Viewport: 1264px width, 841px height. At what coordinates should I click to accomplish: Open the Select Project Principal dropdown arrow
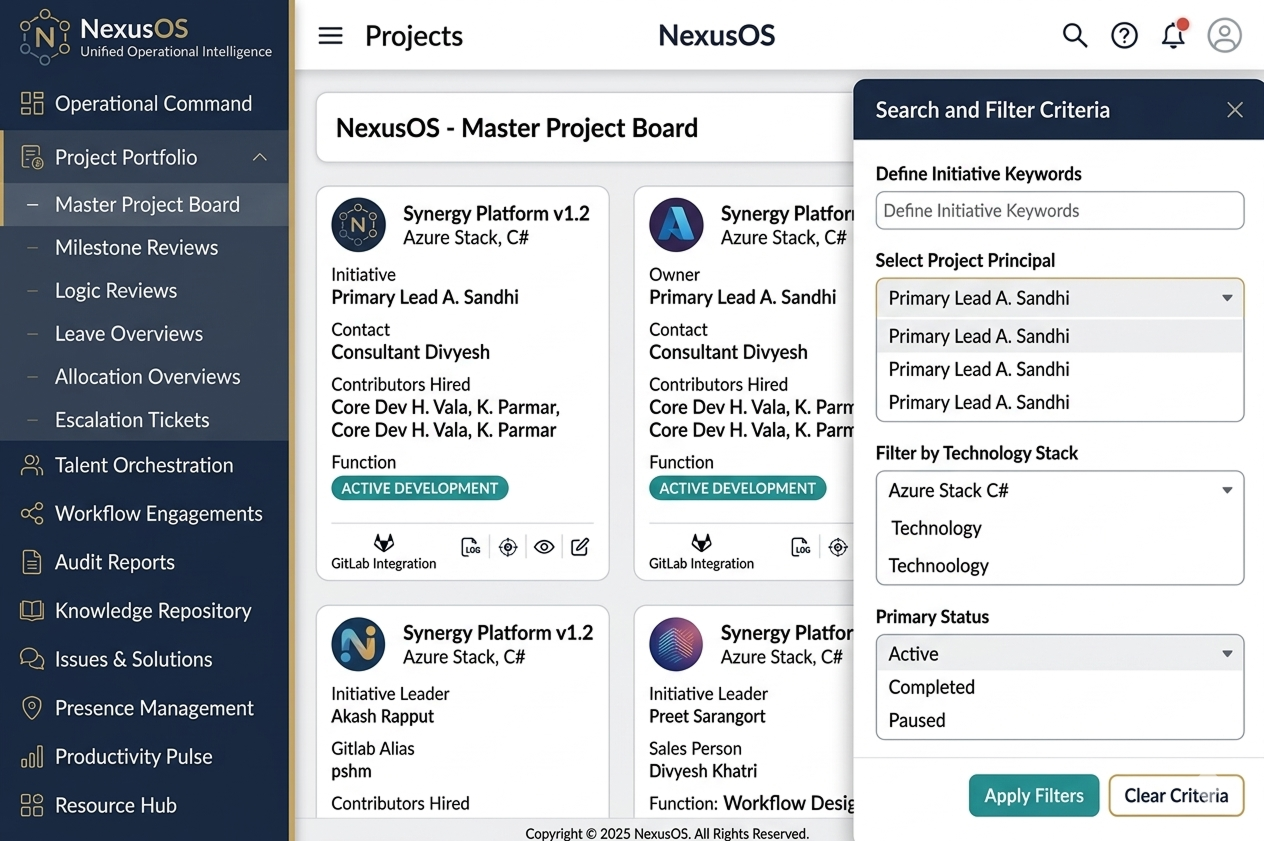point(1226,298)
